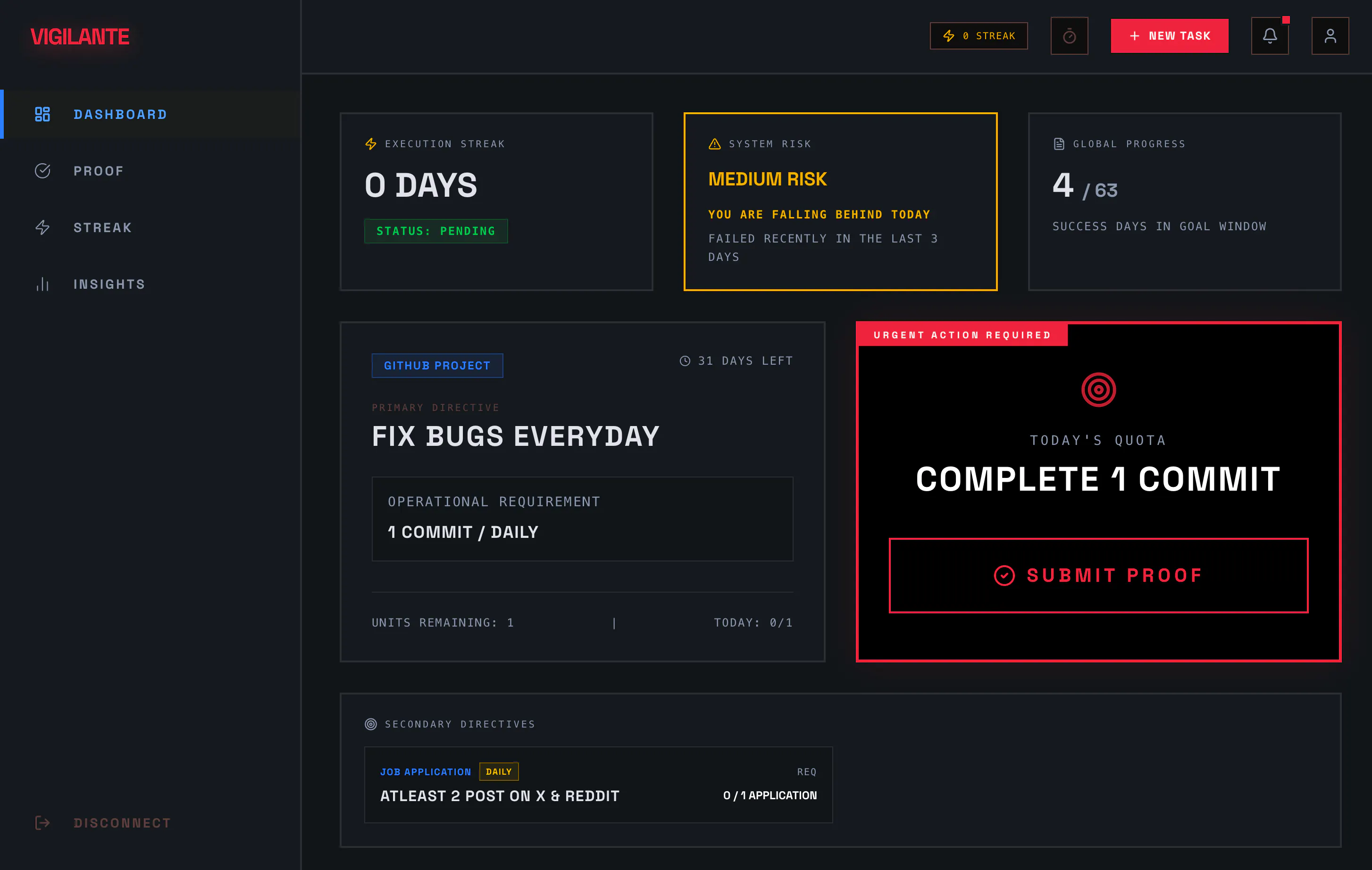
Task: Click the 'JOB APPLICATION' label
Action: [x=426, y=772]
